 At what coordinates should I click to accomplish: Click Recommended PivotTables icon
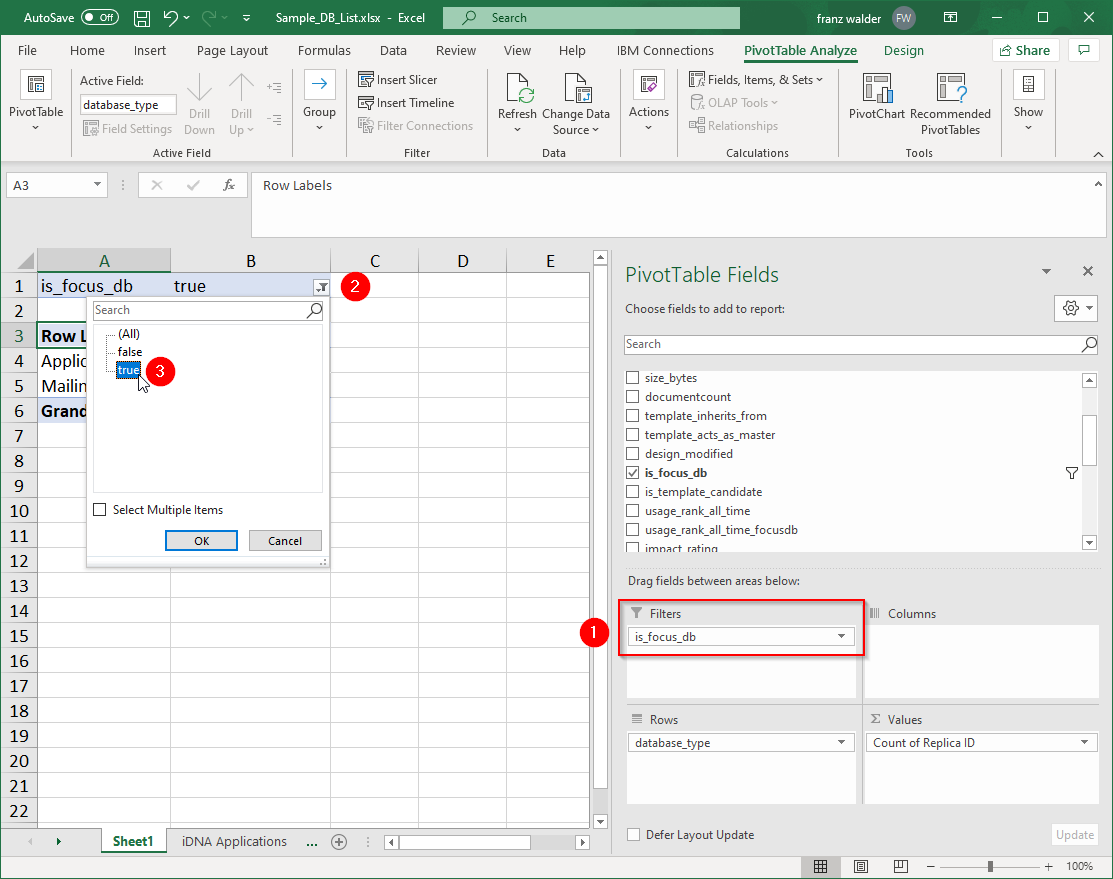click(949, 89)
